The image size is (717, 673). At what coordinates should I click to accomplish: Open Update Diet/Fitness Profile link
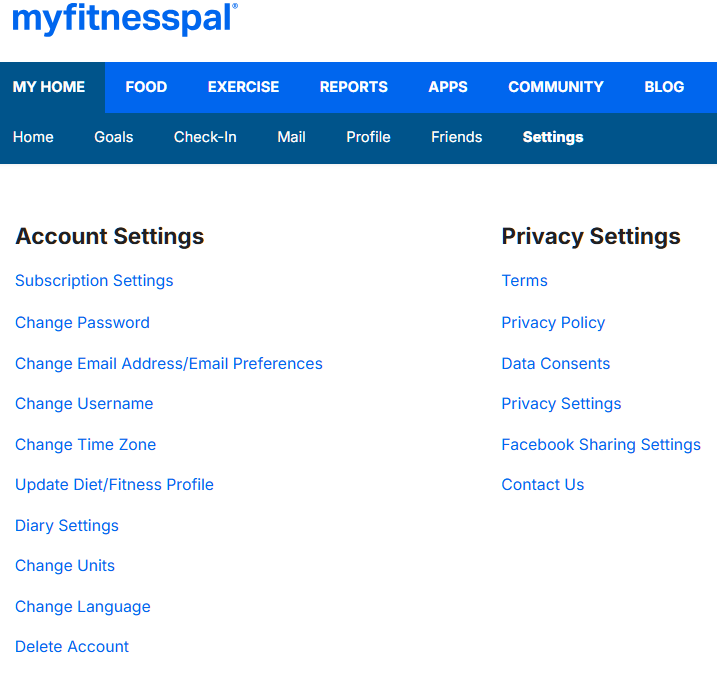(114, 485)
